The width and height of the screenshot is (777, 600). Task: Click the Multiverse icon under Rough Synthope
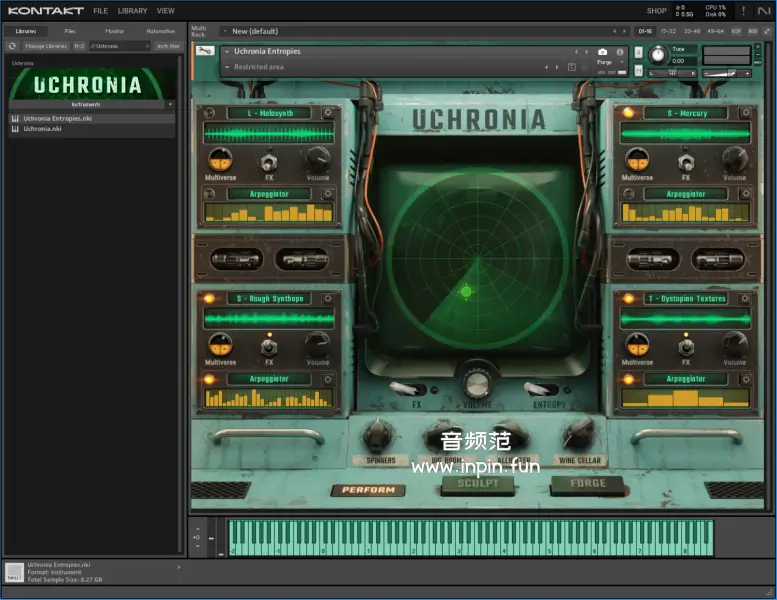219,343
